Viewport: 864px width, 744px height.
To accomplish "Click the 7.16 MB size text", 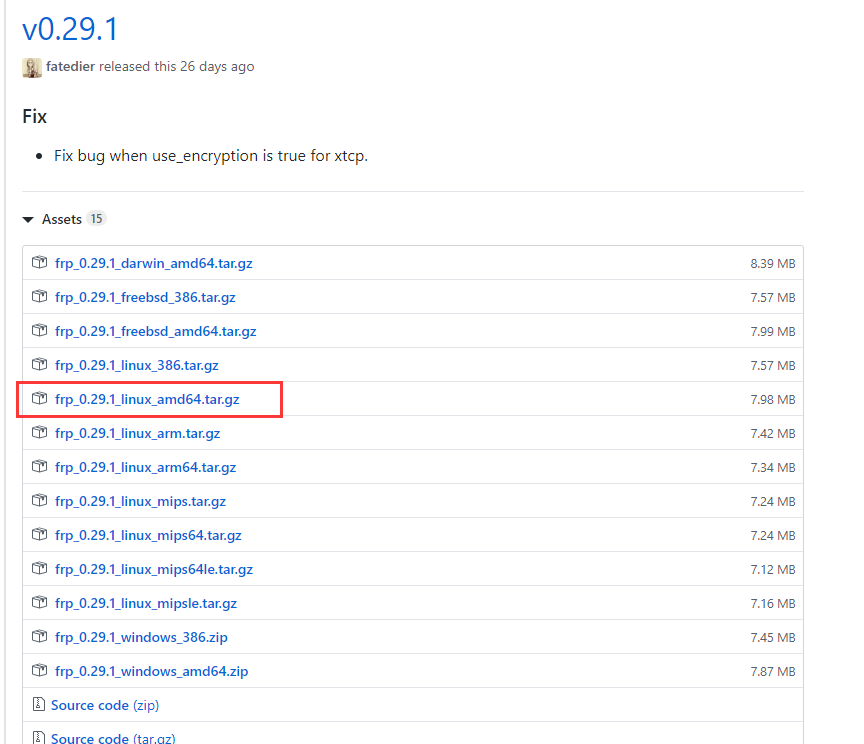I will 773,603.
